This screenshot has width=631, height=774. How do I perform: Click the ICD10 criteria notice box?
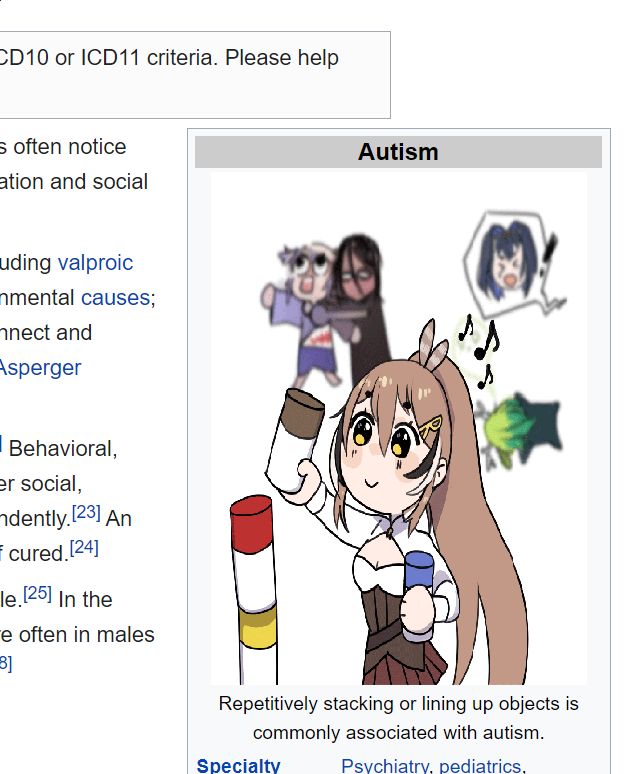[x=195, y=75]
